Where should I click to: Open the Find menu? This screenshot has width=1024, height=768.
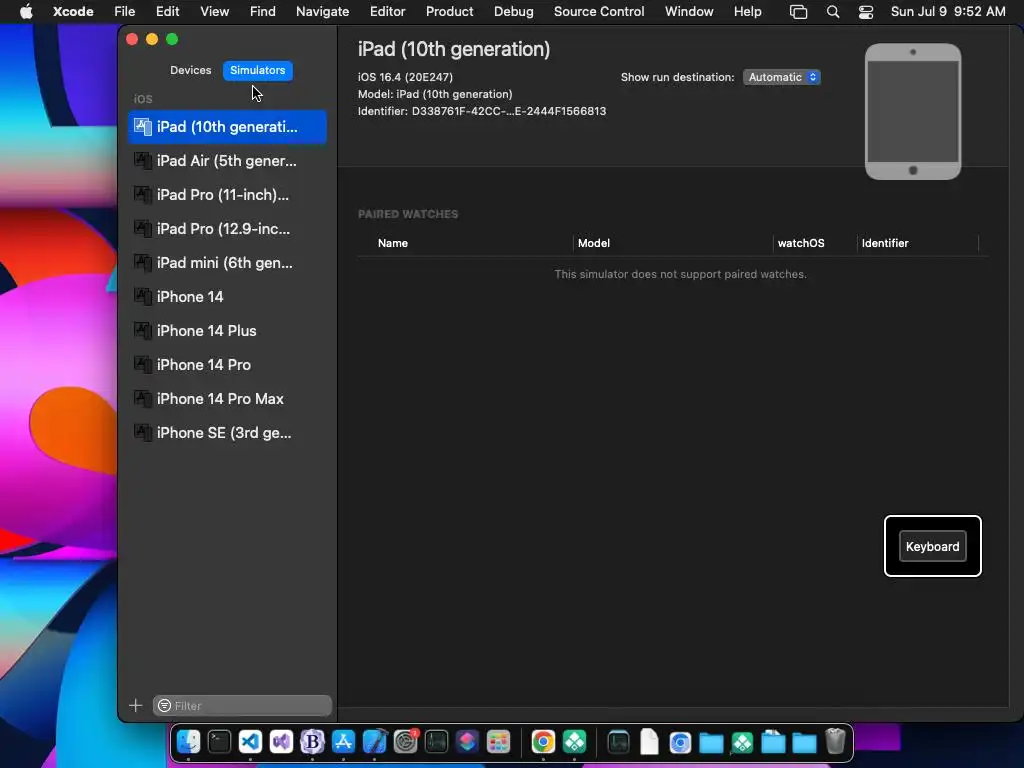(263, 12)
